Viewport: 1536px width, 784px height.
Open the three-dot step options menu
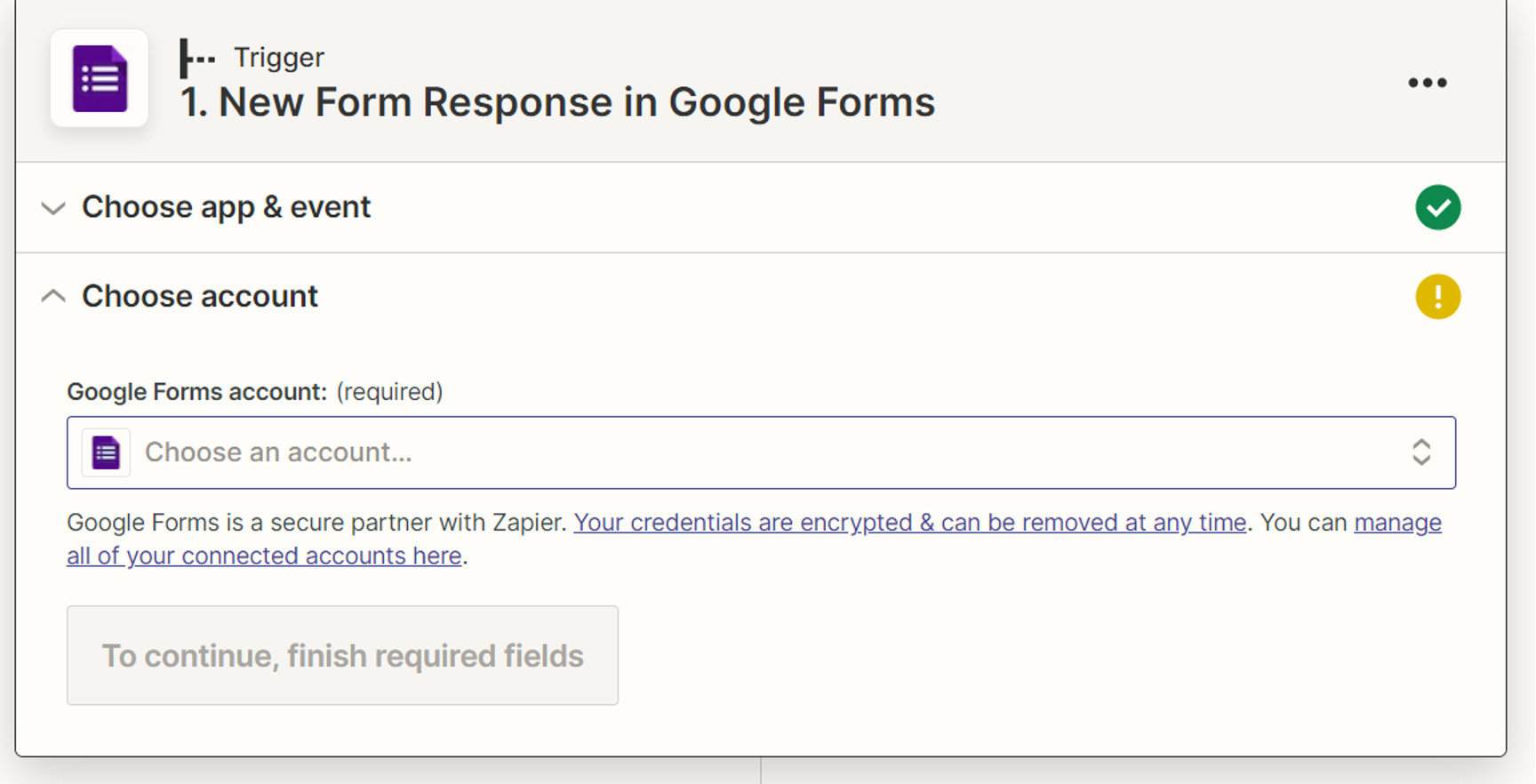pos(1428,83)
